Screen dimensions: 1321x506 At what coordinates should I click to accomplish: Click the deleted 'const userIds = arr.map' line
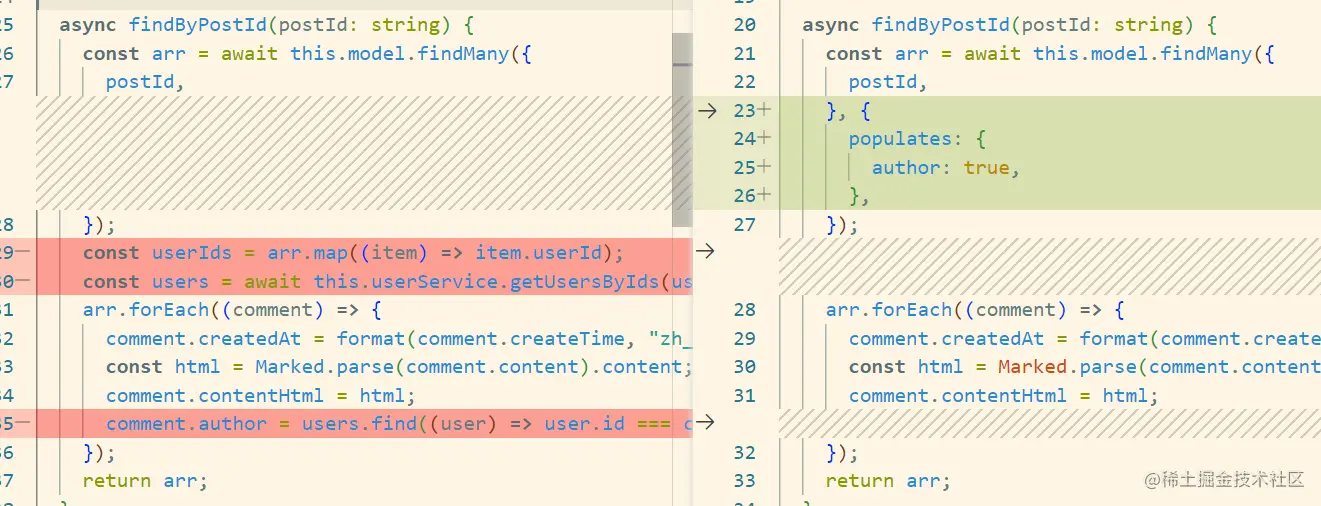coord(353,253)
